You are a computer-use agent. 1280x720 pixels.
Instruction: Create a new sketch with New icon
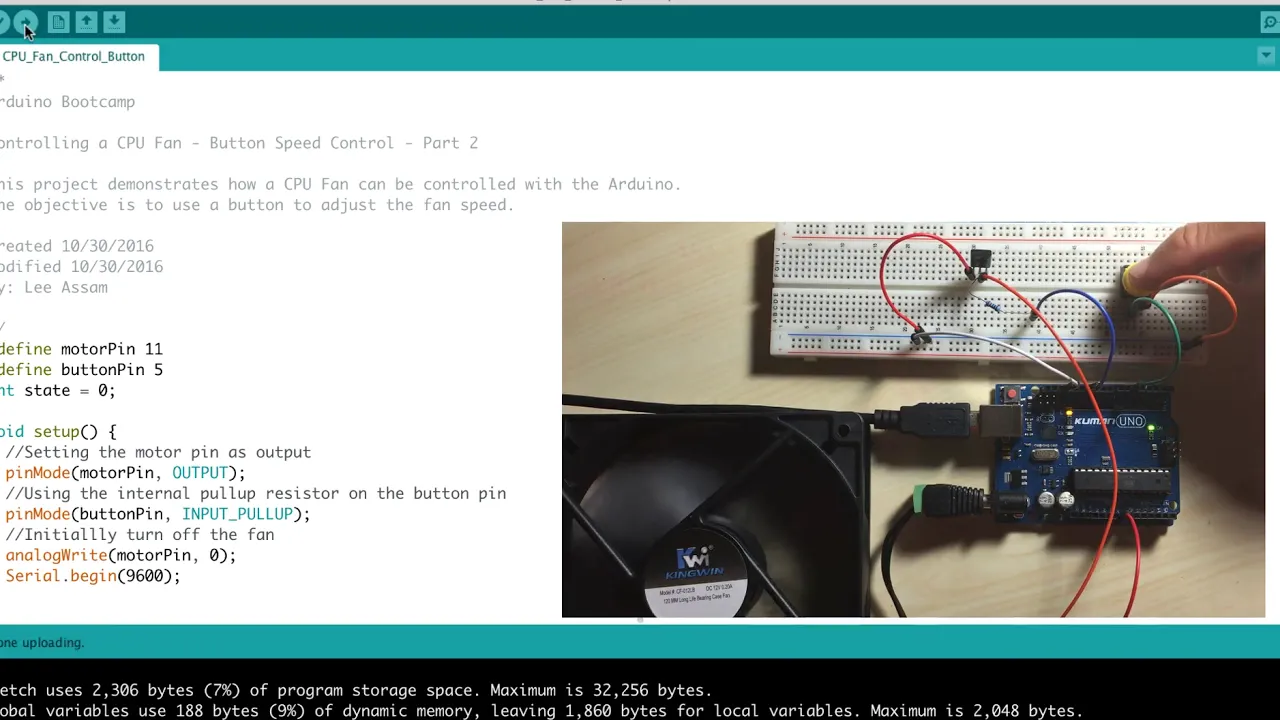click(x=59, y=22)
